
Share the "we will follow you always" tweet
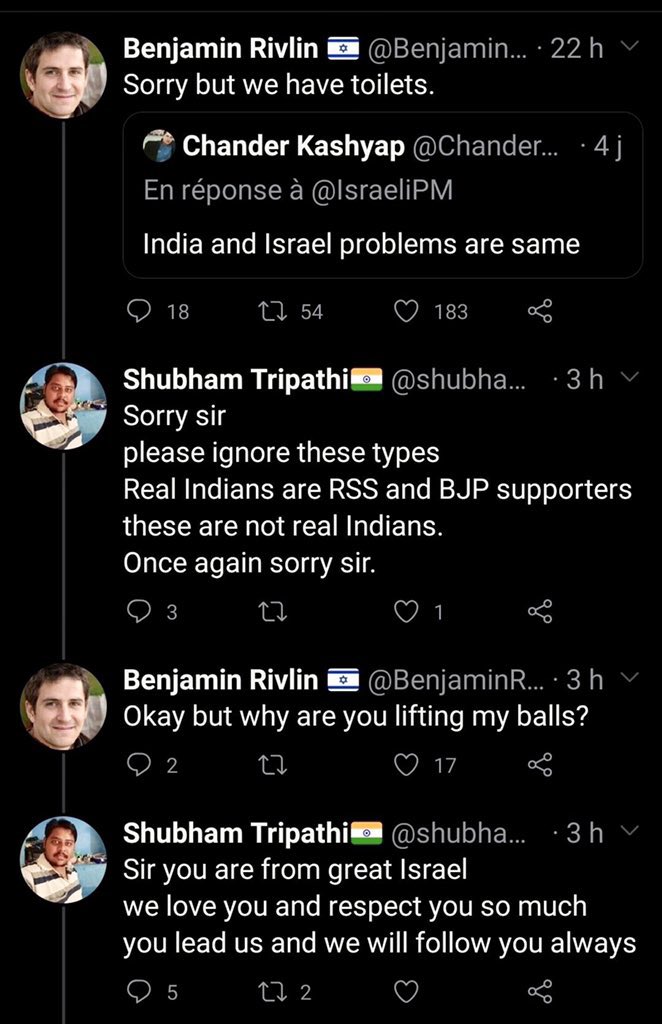click(540, 992)
